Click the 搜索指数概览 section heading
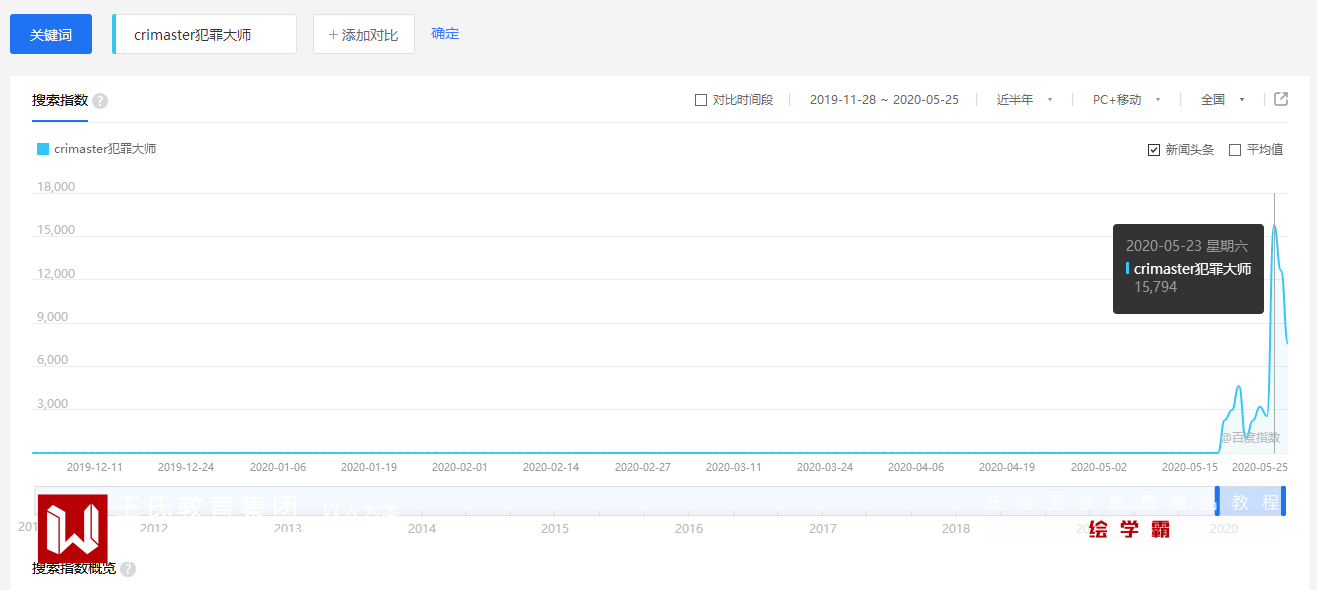The width and height of the screenshot is (1317, 590). (x=74, y=568)
